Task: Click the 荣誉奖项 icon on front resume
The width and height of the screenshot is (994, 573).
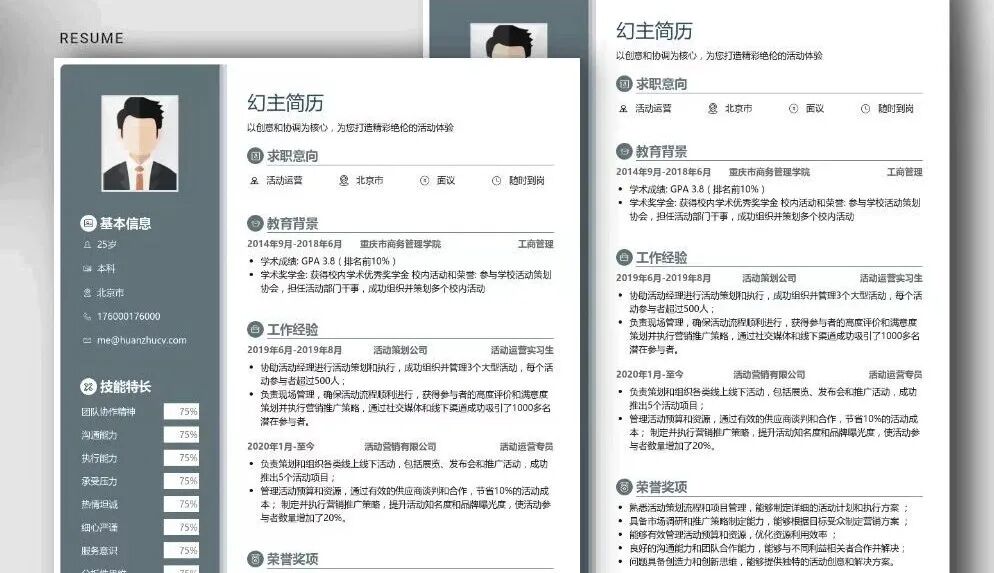Action: (x=255, y=558)
